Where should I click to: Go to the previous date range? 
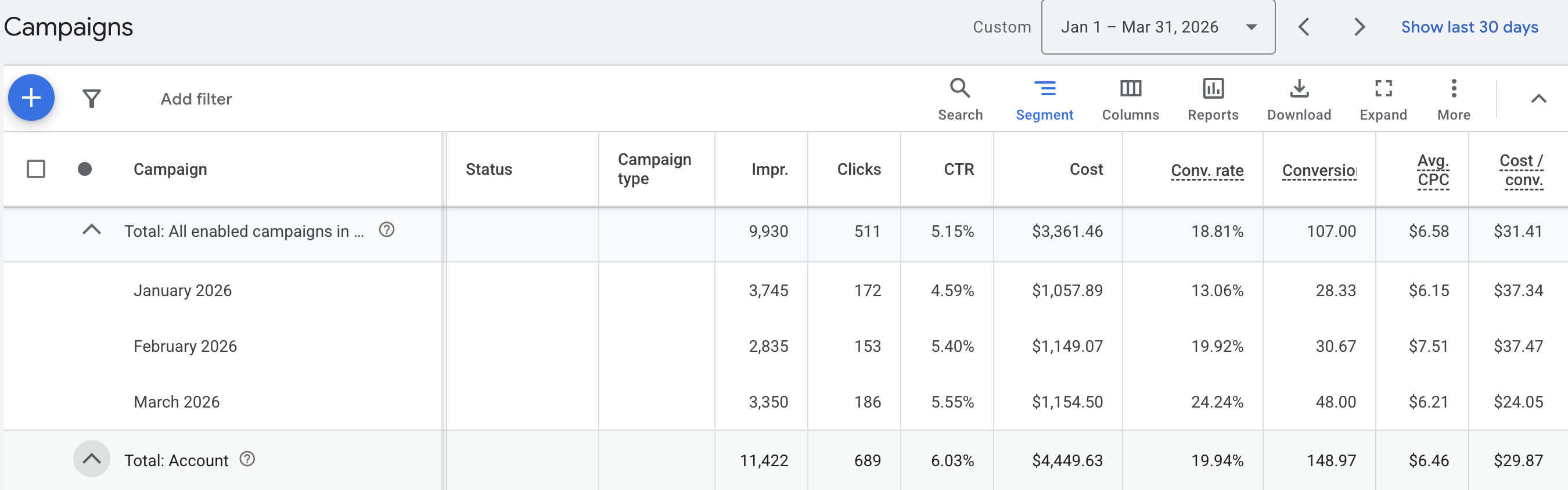pos(1303,27)
